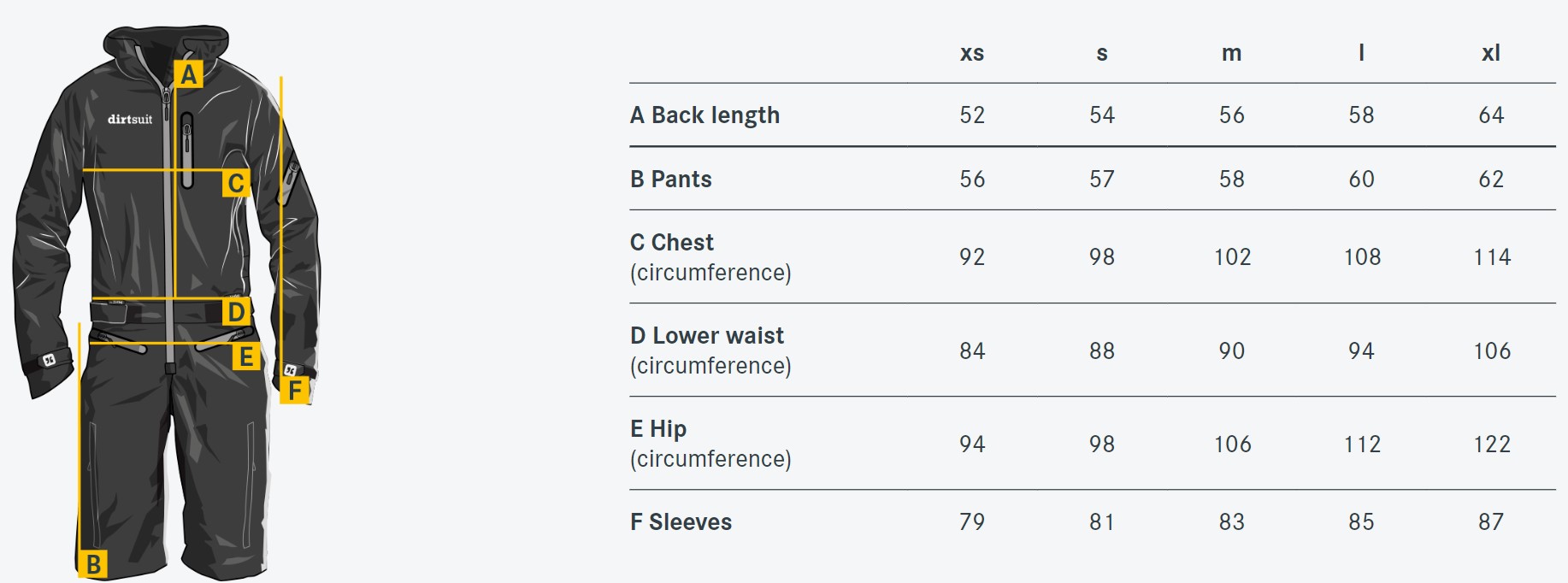
Task: Click the yellow A marker on collar
Action: [189, 74]
